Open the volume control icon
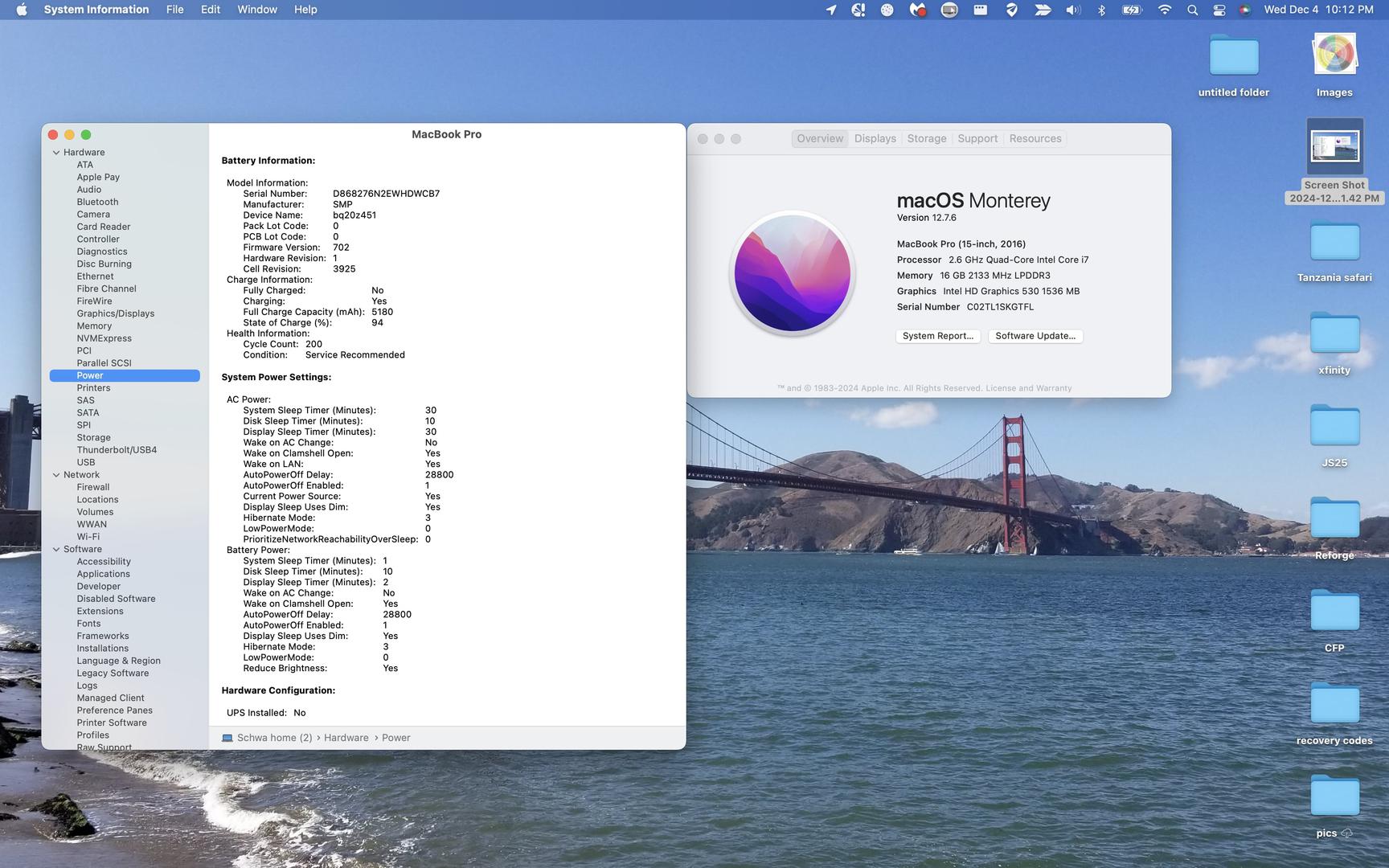This screenshot has width=1389, height=868. point(1073,10)
